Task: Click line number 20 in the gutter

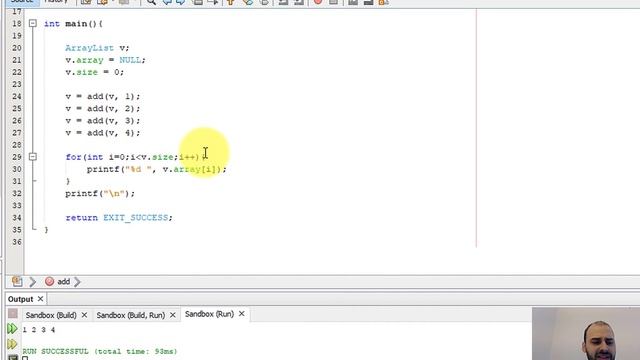Action: (16, 48)
